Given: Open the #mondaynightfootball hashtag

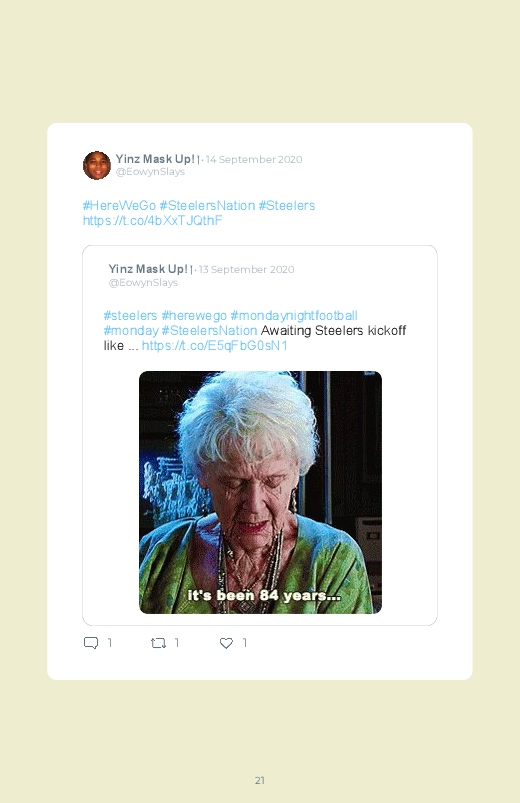Looking at the screenshot, I should point(294,315).
